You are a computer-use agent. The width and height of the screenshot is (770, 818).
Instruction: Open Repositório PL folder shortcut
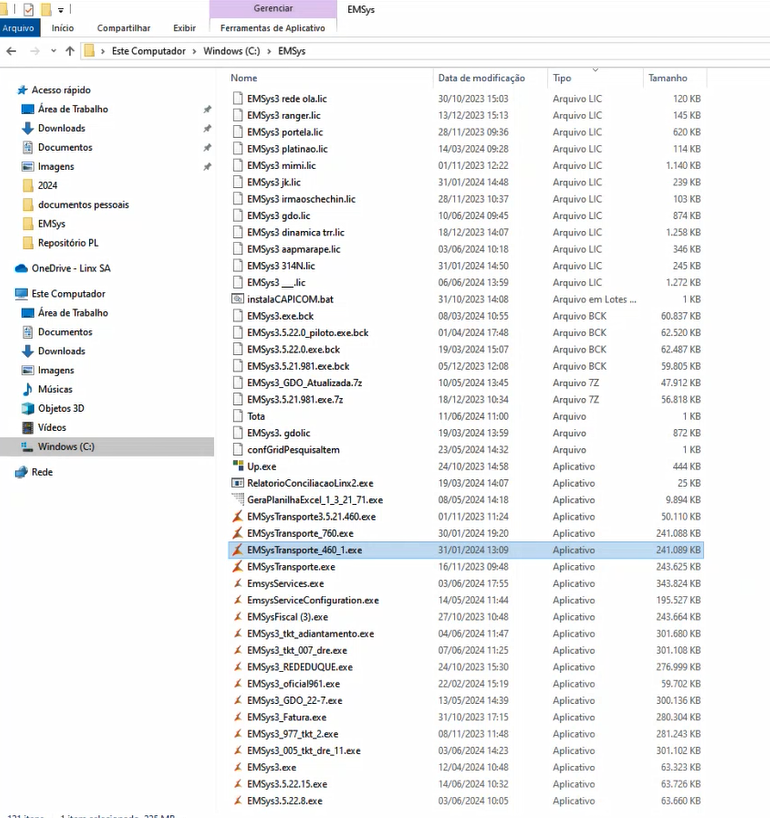[68, 243]
